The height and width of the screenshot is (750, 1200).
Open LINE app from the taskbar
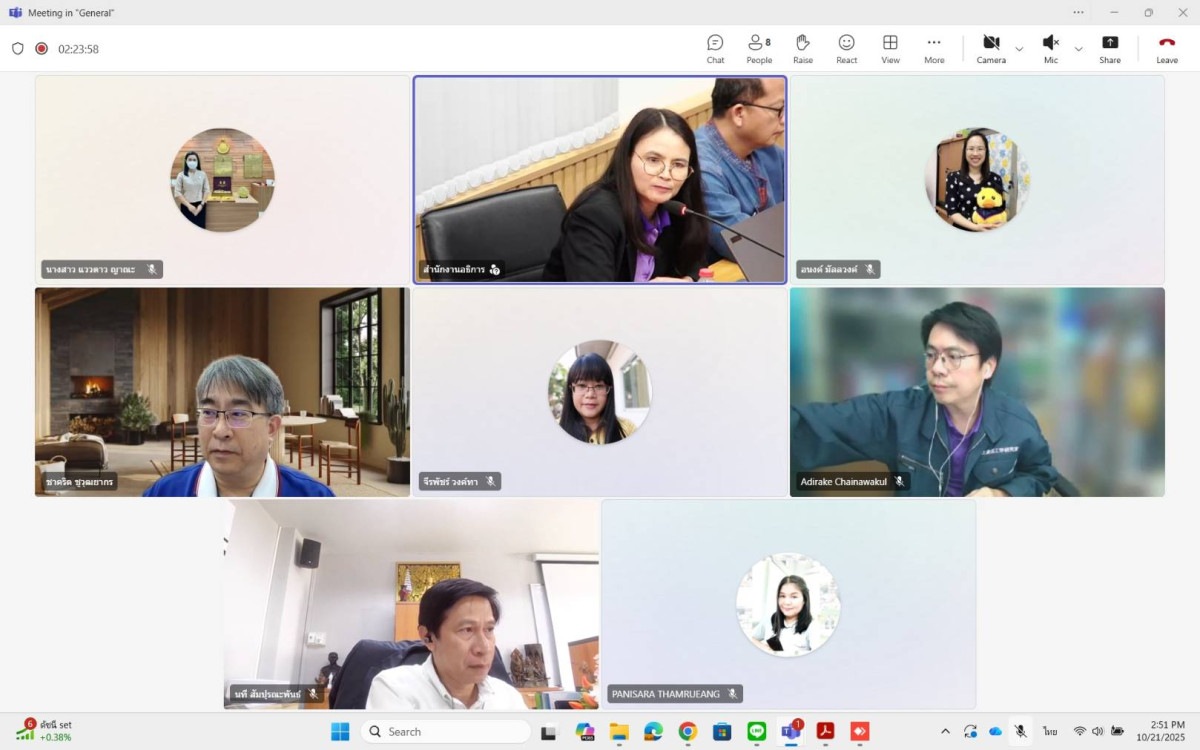[756, 731]
